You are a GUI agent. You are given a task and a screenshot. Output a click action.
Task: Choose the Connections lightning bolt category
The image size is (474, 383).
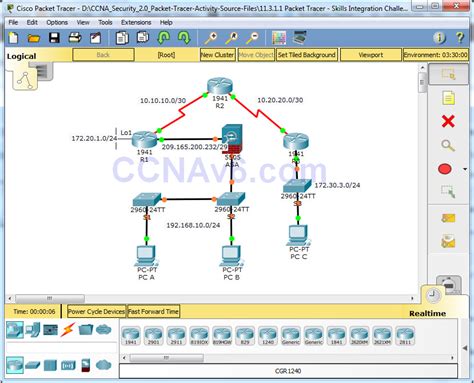68,330
